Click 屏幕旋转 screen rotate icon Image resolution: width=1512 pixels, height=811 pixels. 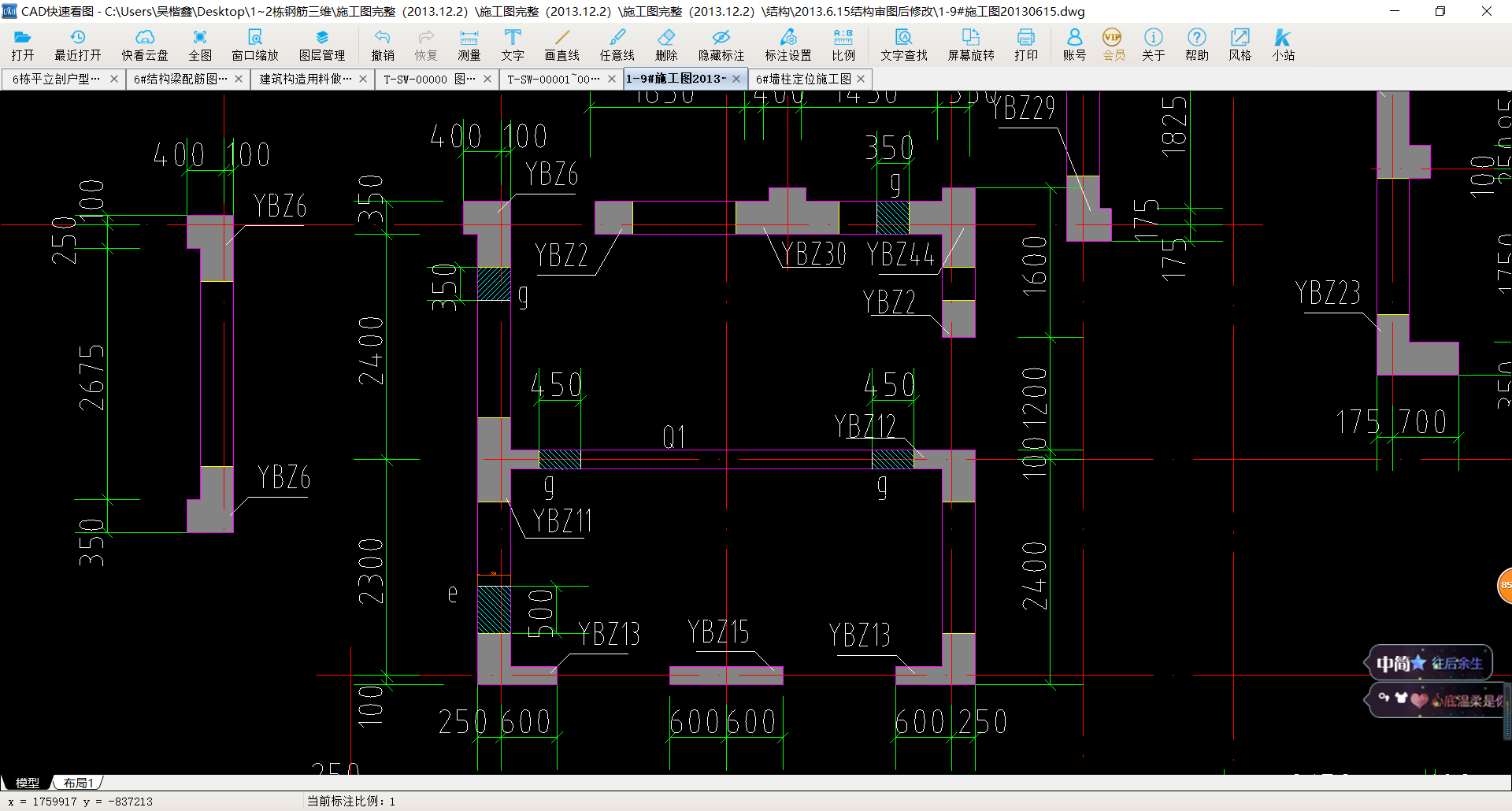(x=971, y=45)
